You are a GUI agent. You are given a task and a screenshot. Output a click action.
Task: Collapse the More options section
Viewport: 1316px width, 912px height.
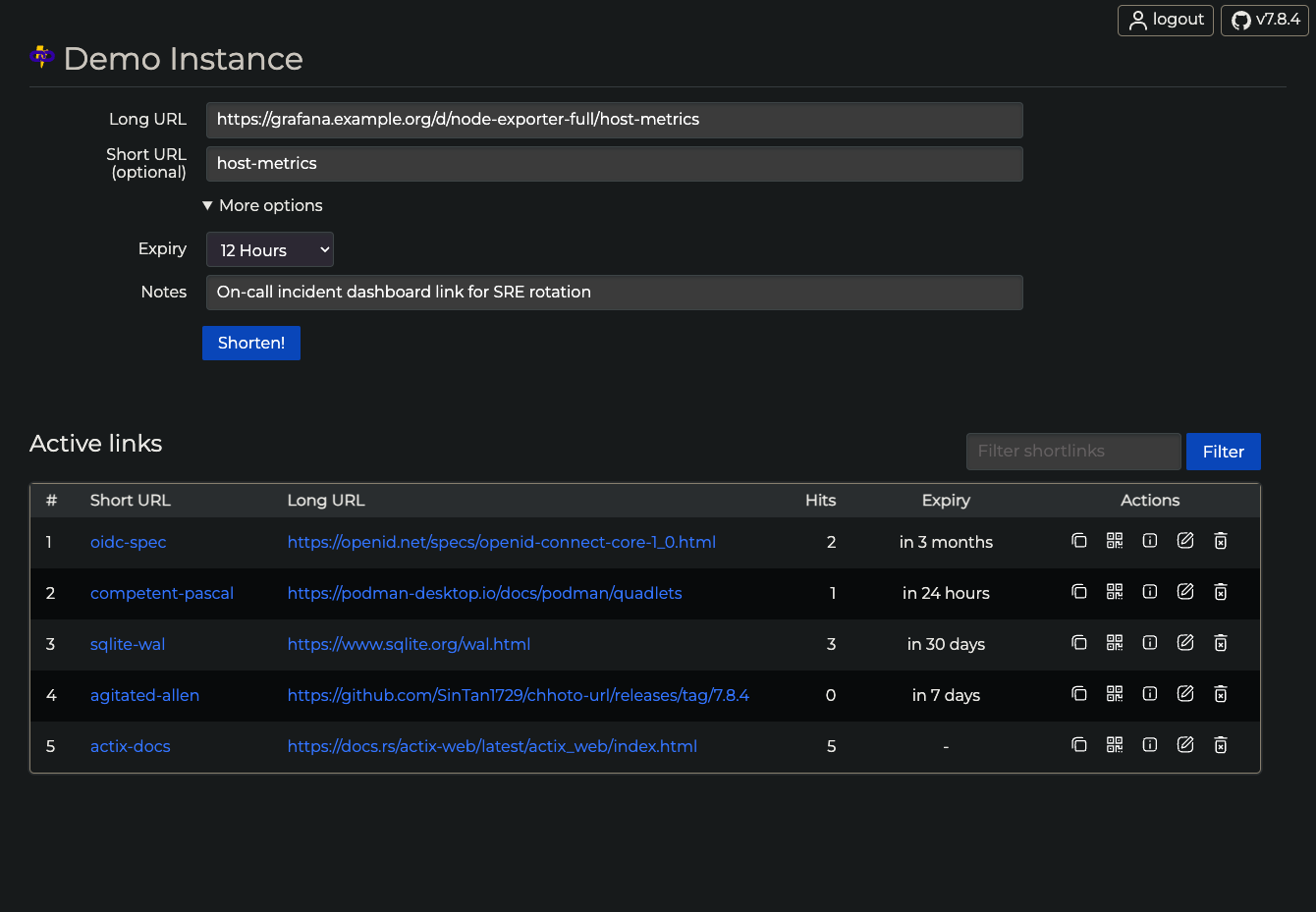(x=262, y=205)
